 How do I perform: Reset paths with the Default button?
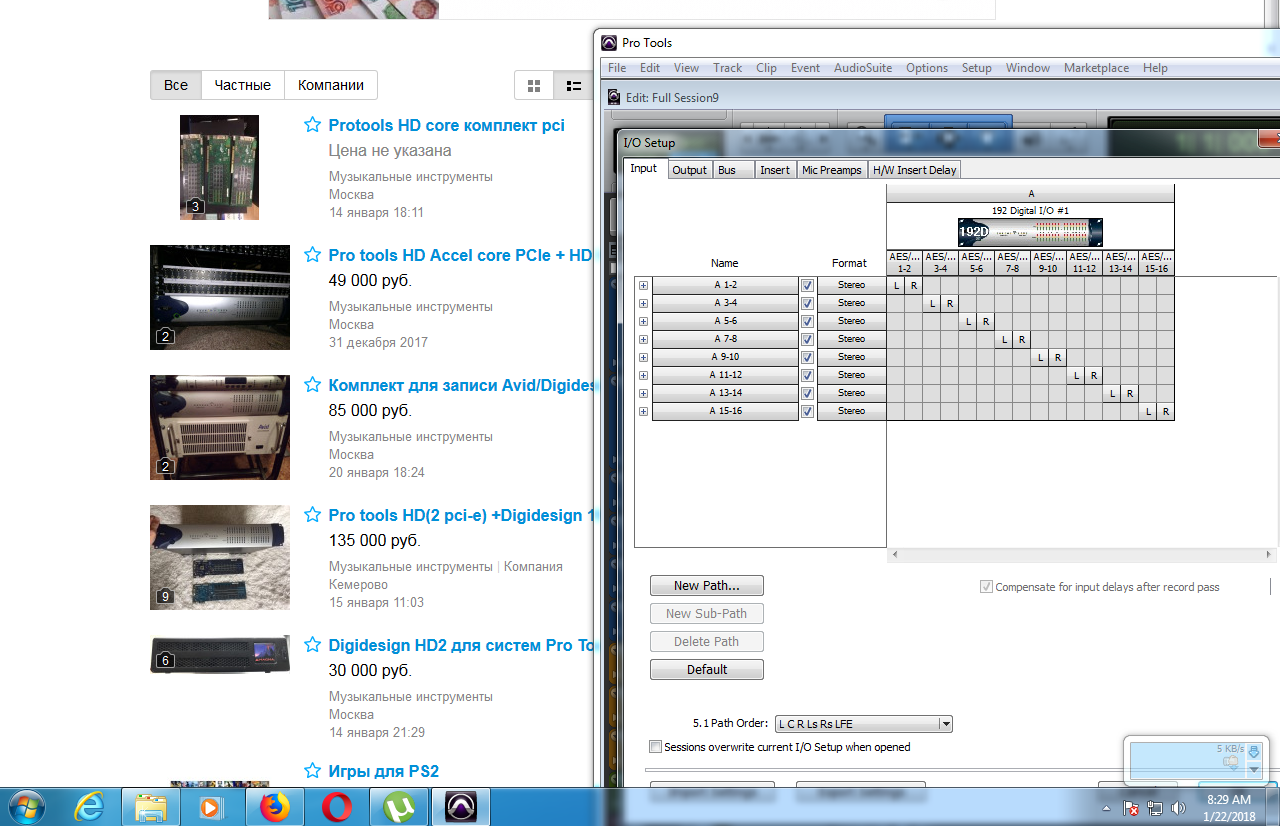click(707, 670)
